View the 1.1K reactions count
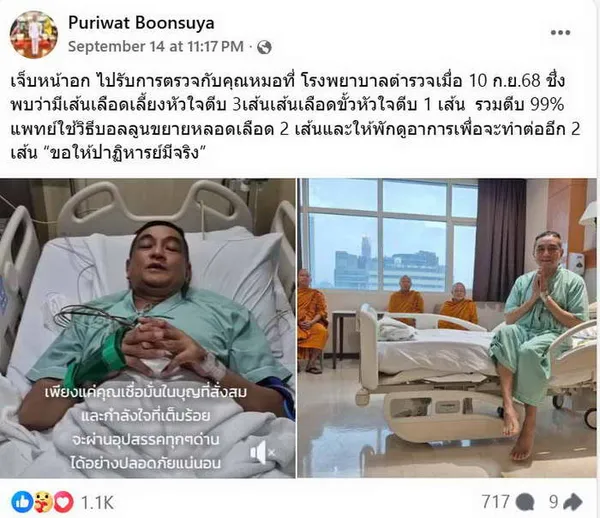The width and height of the screenshot is (600, 518). coord(97,502)
